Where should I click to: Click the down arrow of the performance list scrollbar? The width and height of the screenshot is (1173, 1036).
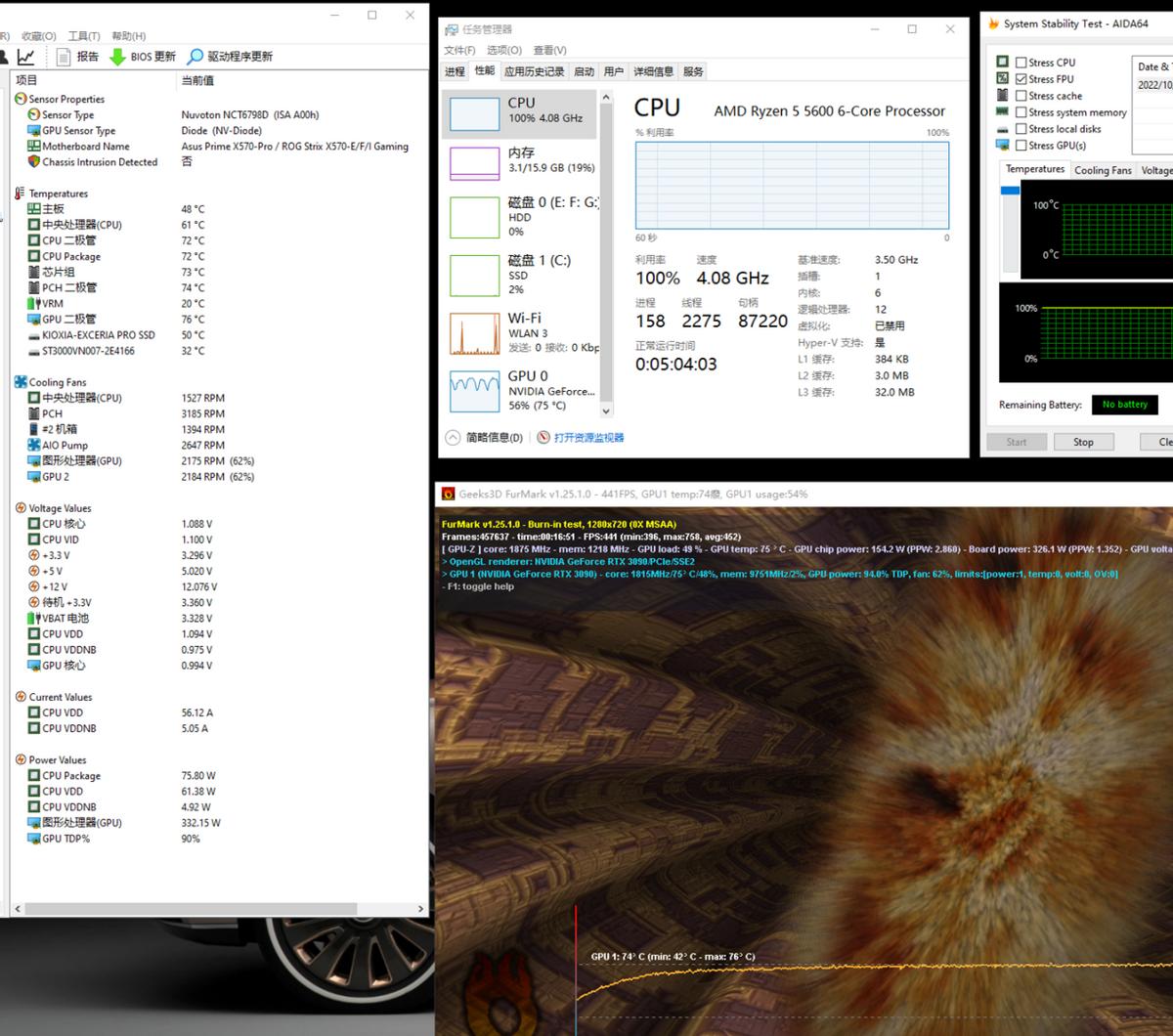click(606, 411)
